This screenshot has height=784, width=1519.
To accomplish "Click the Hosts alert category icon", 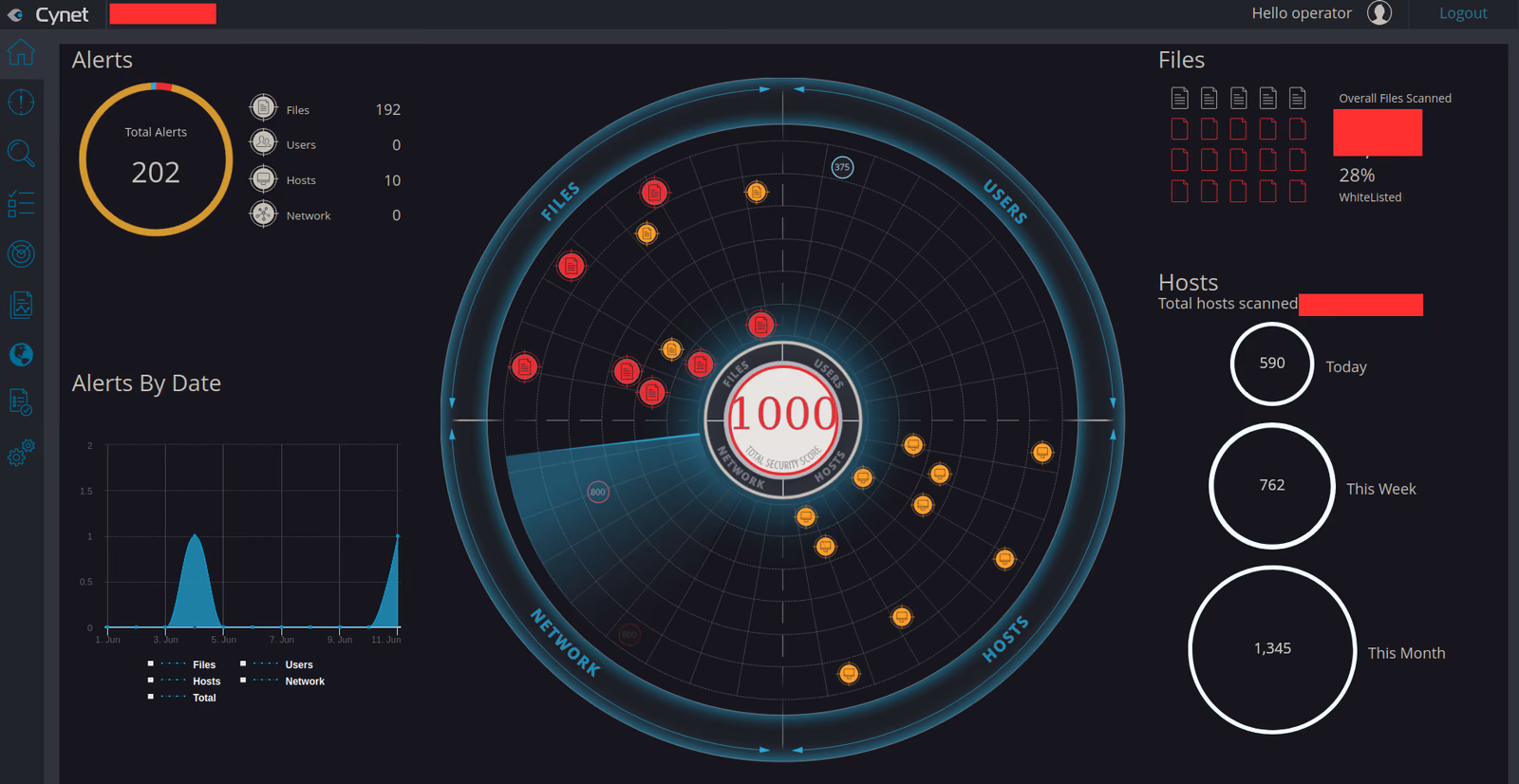I will click(263, 178).
